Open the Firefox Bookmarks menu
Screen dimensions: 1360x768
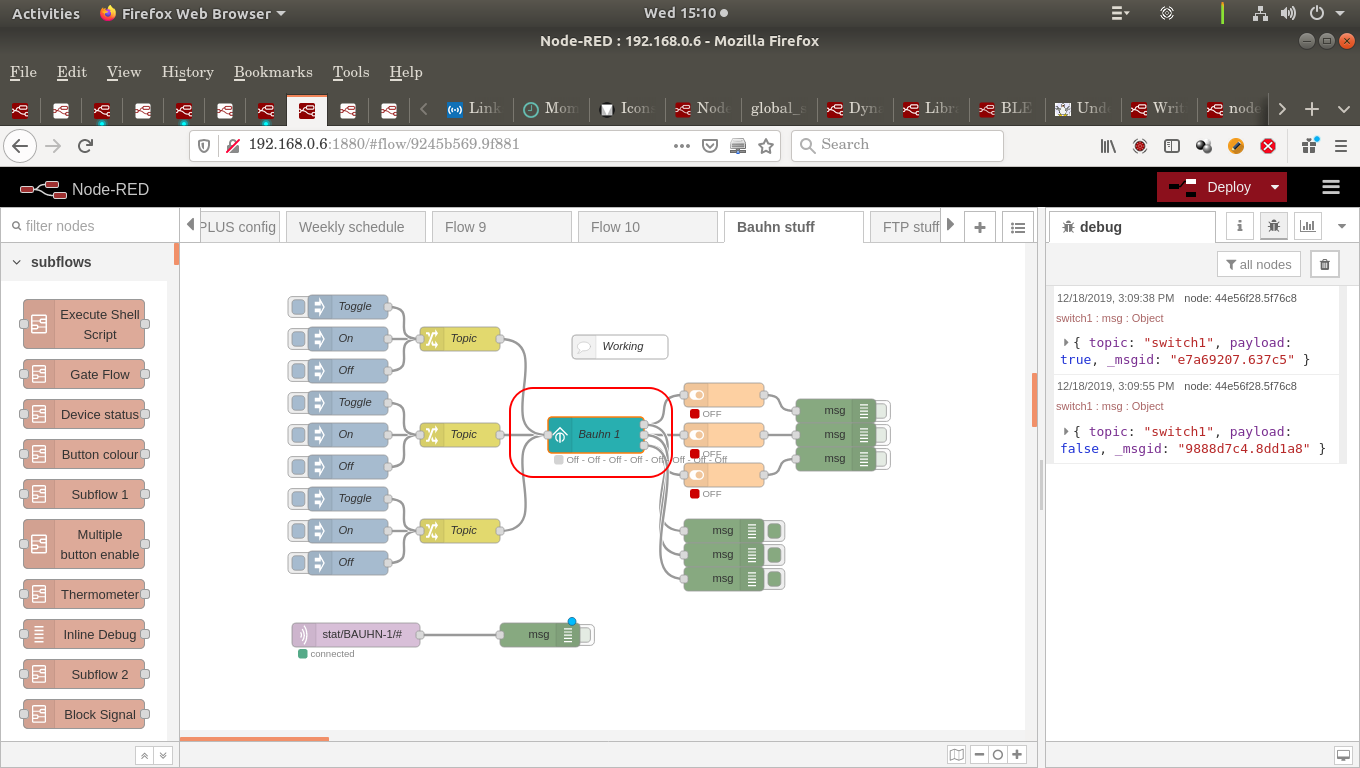coord(272,72)
